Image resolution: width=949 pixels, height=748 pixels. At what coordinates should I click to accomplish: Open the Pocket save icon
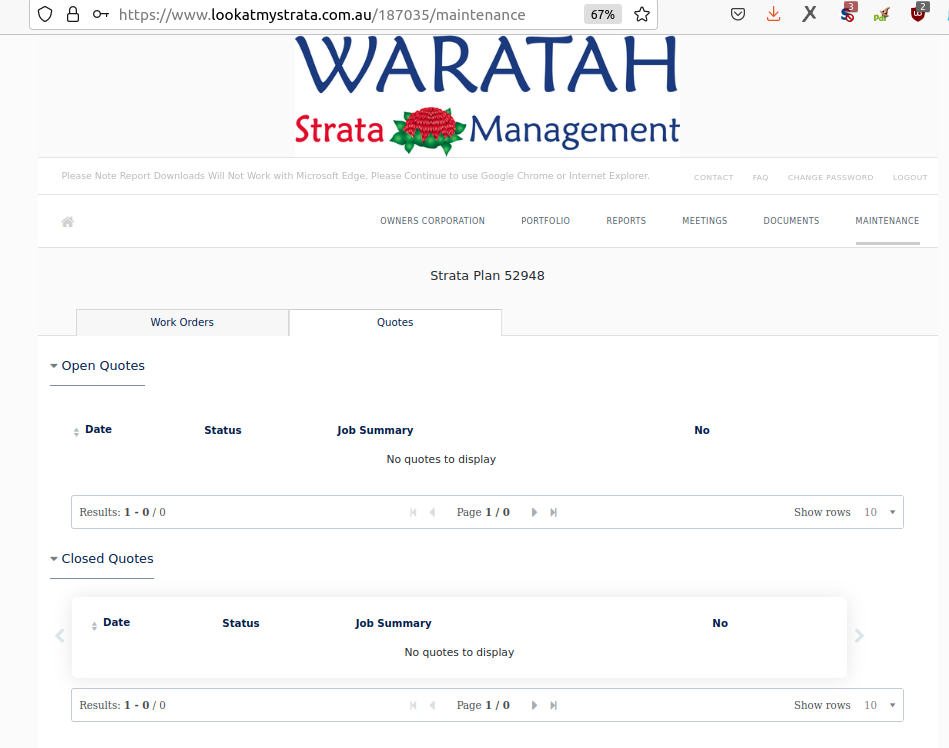coord(737,15)
